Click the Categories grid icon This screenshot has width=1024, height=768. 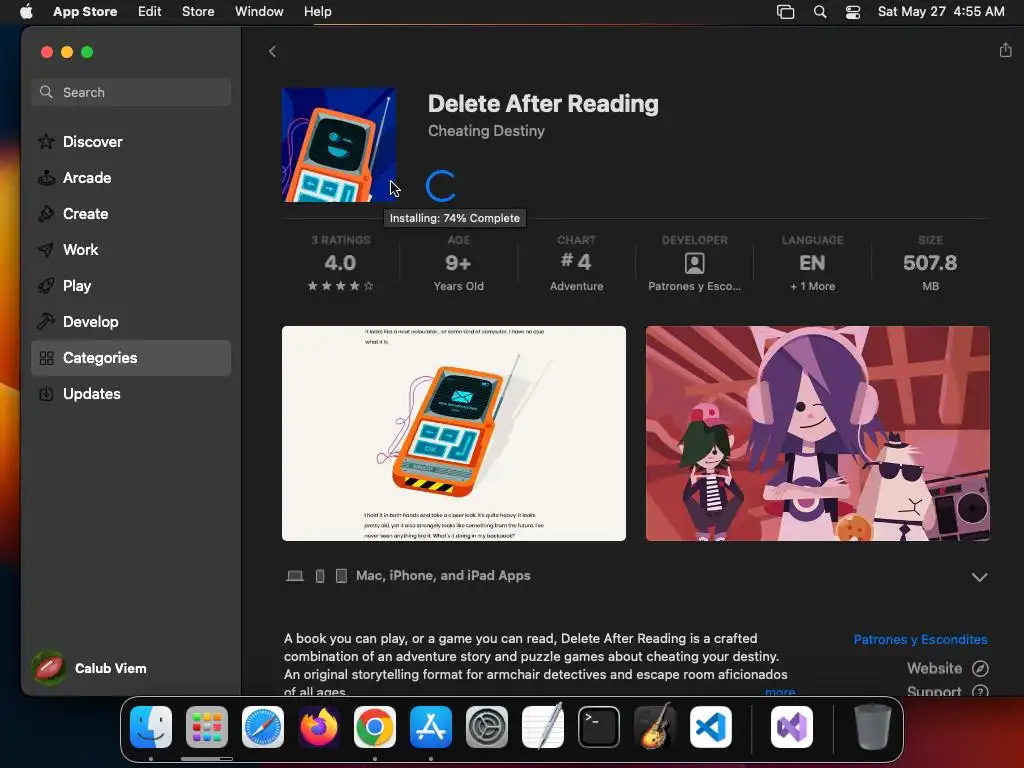pos(46,358)
